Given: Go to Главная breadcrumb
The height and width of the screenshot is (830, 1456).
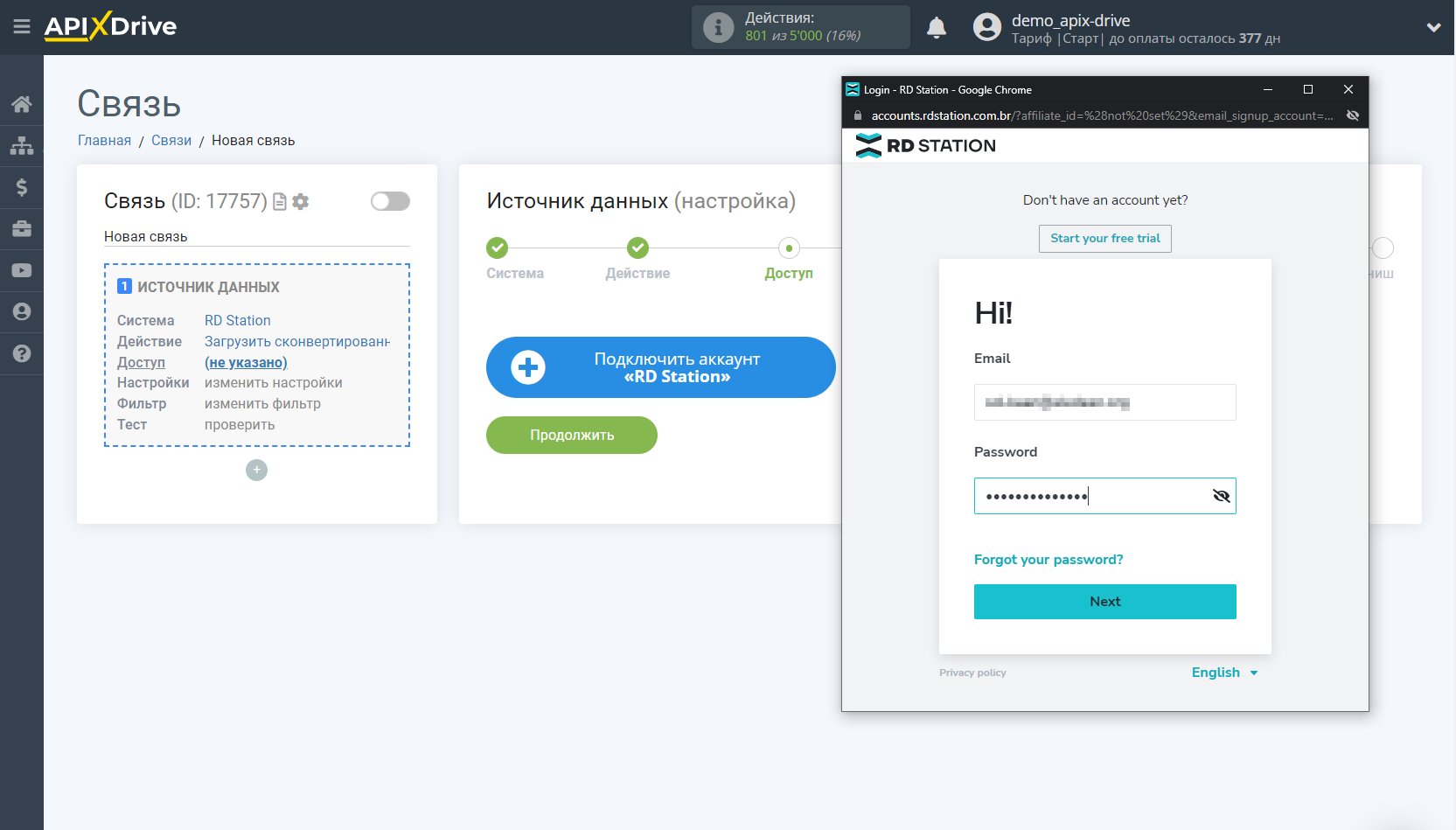Looking at the screenshot, I should 104,141.
